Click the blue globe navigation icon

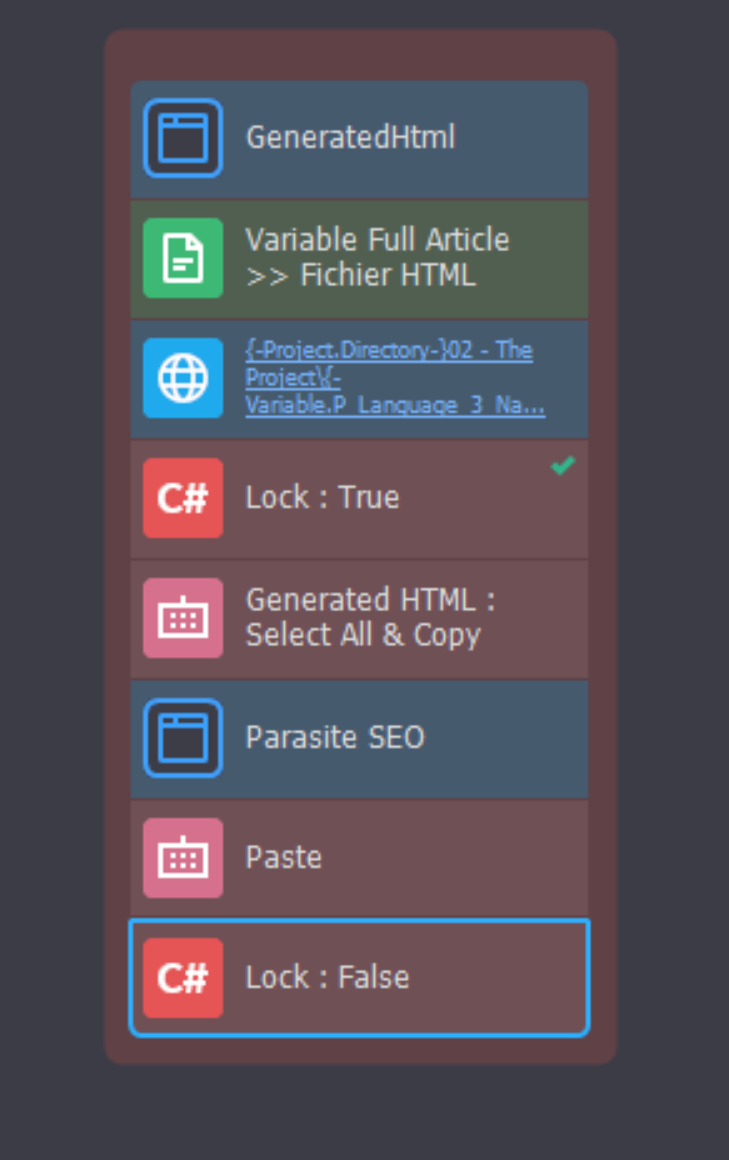tap(183, 378)
